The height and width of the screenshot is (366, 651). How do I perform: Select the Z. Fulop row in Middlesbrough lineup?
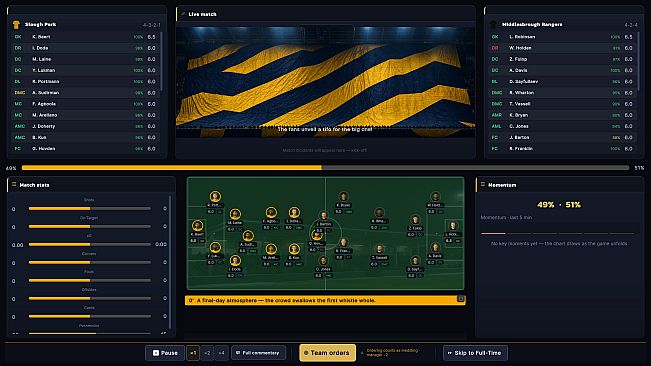pos(562,59)
